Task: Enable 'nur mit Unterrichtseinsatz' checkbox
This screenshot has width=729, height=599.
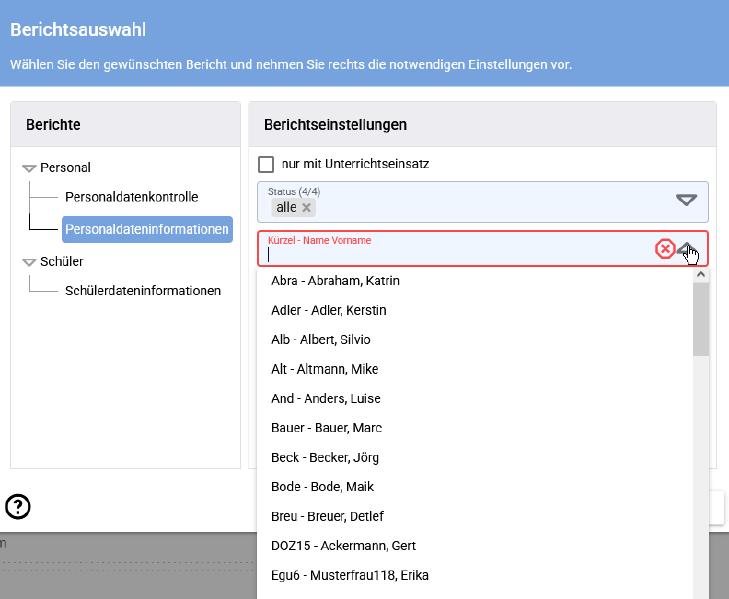Action: (x=266, y=164)
